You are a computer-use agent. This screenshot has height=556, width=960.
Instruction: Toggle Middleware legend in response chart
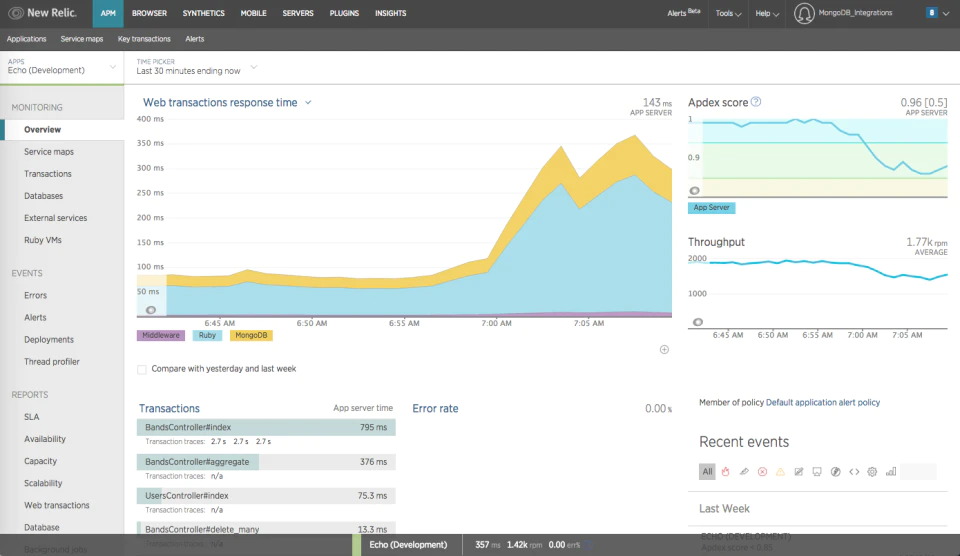tap(161, 336)
